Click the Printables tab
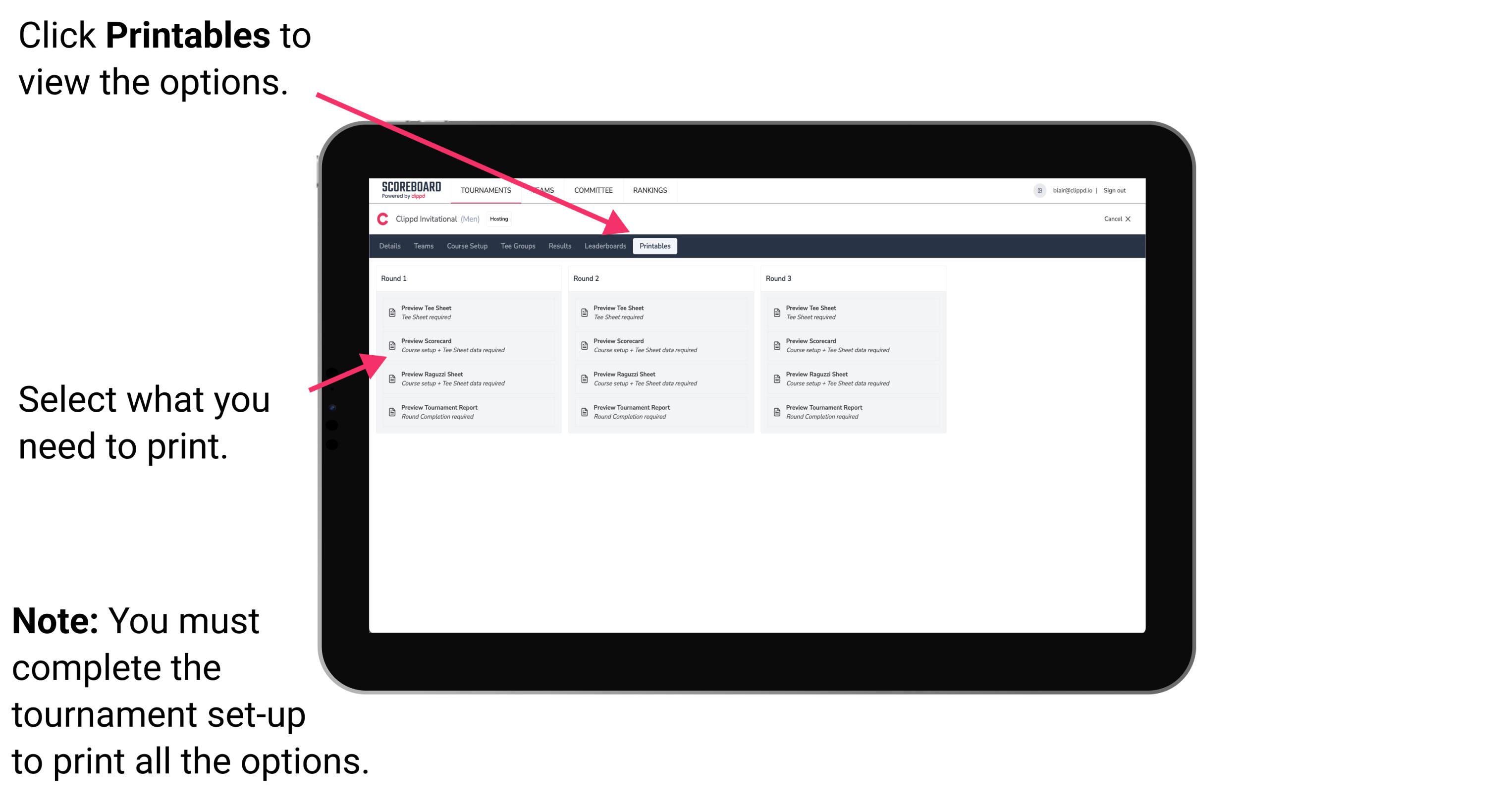 [654, 246]
